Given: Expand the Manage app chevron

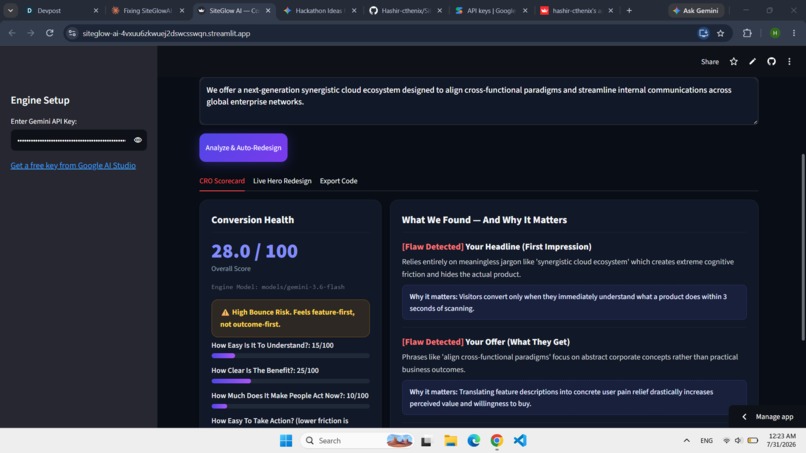Looking at the screenshot, I should [x=744, y=417].
